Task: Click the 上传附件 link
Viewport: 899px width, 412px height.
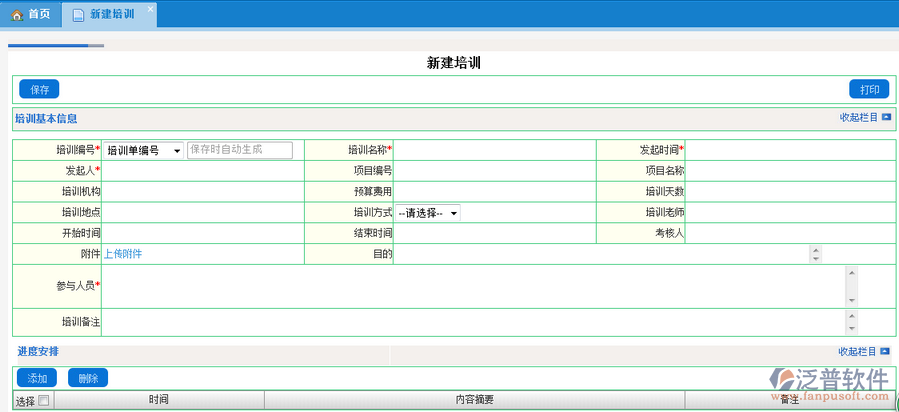Action: 124,255
